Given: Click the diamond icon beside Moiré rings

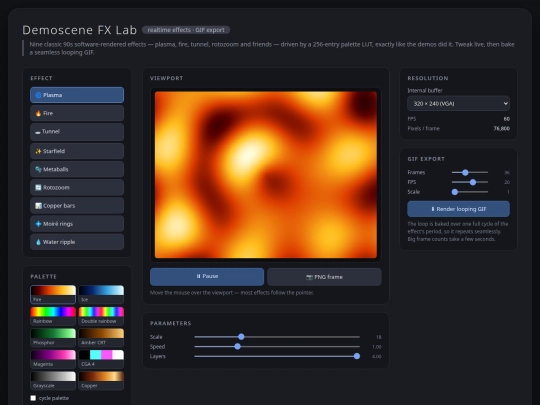Looking at the screenshot, I should coord(38,224).
